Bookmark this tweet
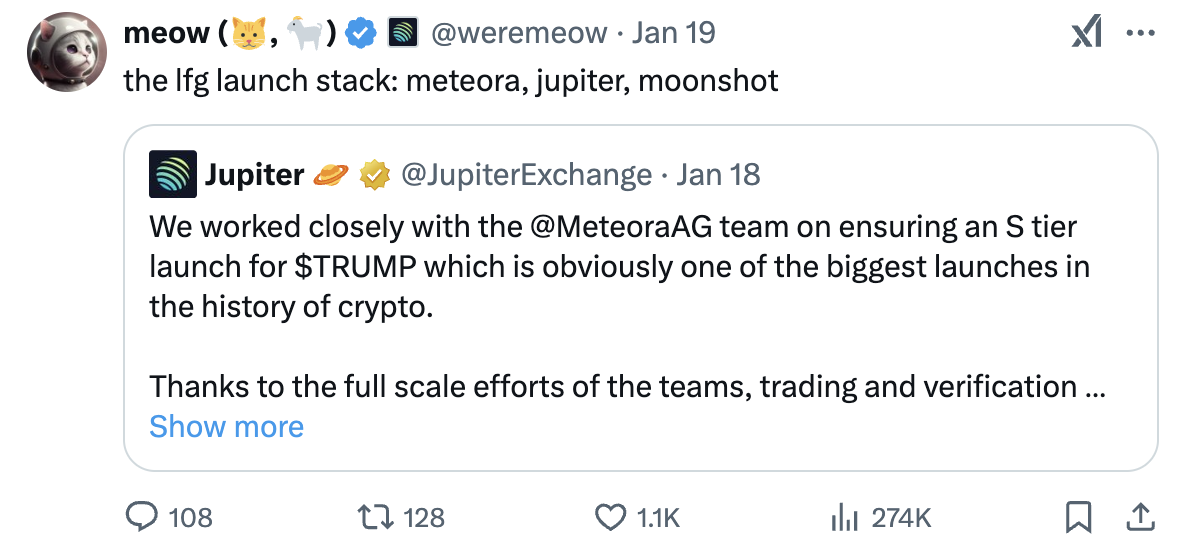1190x560 pixels. point(1077,517)
